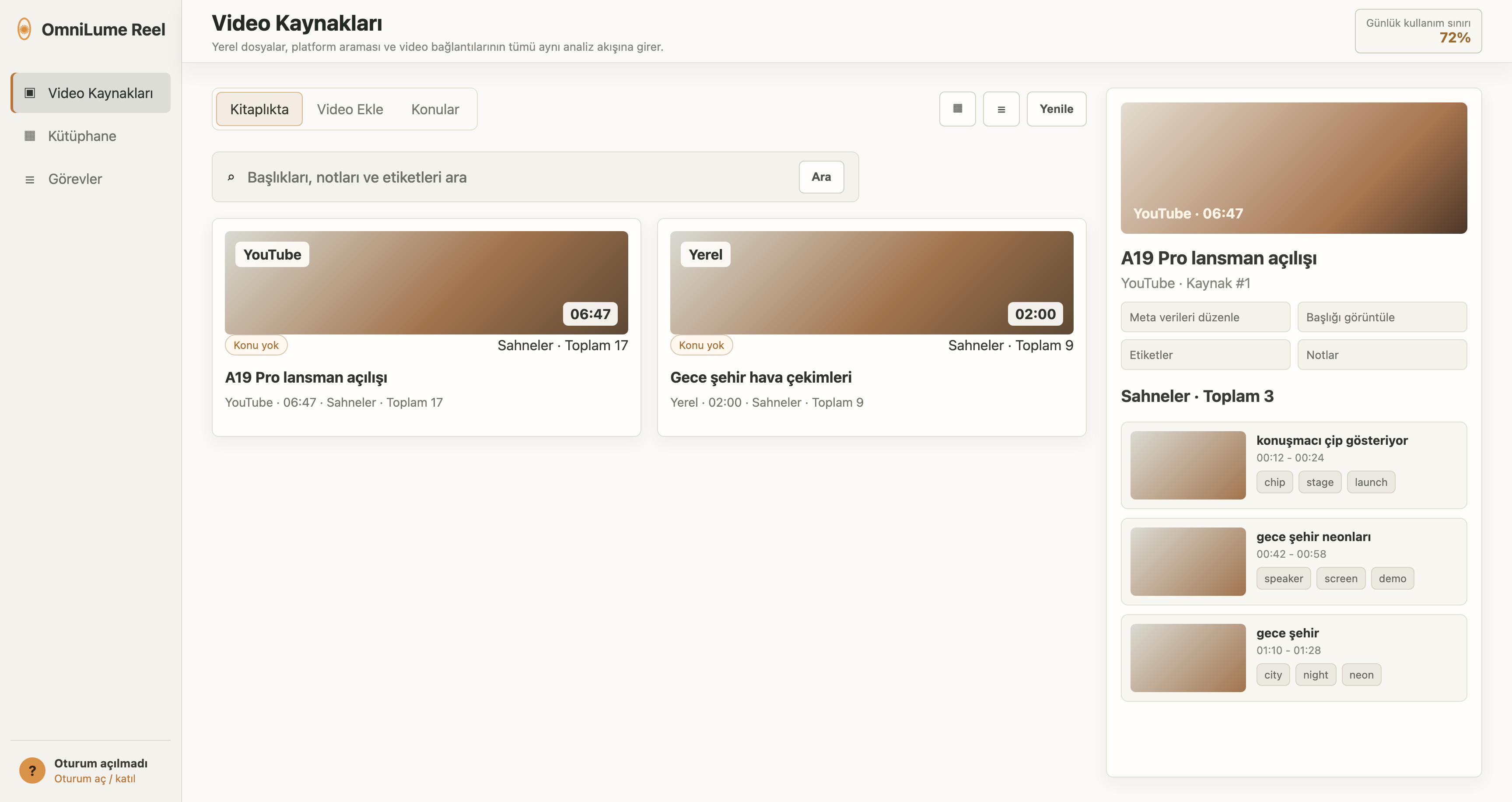Click the scene title gece şehir neonları

[1314, 537]
